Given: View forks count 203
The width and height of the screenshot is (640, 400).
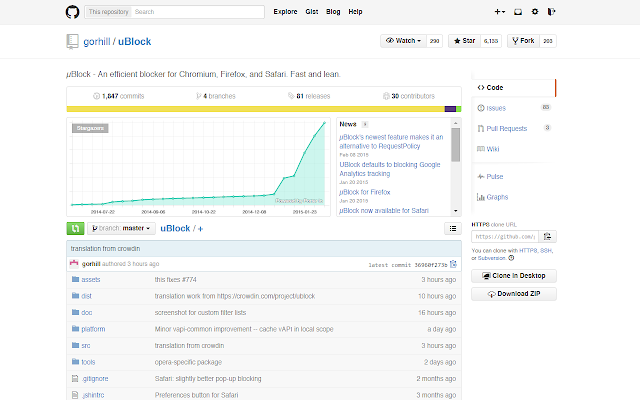Looking at the screenshot, I should (548, 41).
